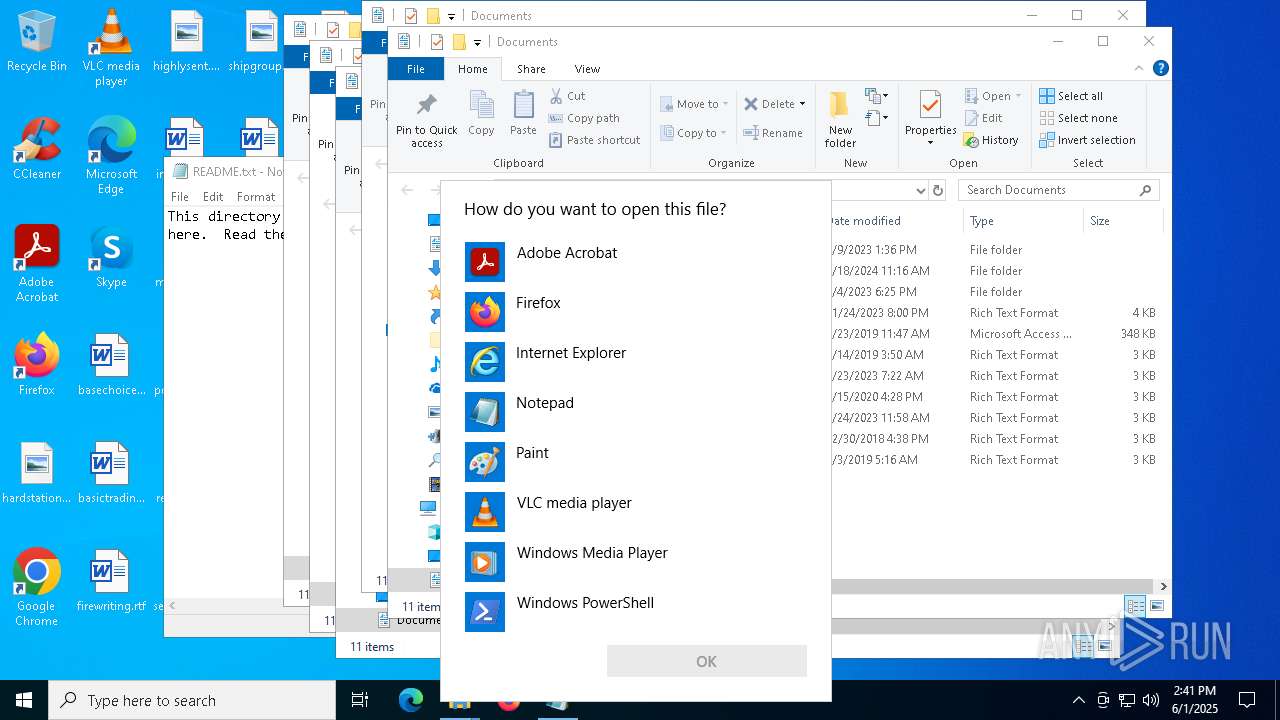The image size is (1280, 720).
Task: Open the New item dropdown
Action: 877,96
